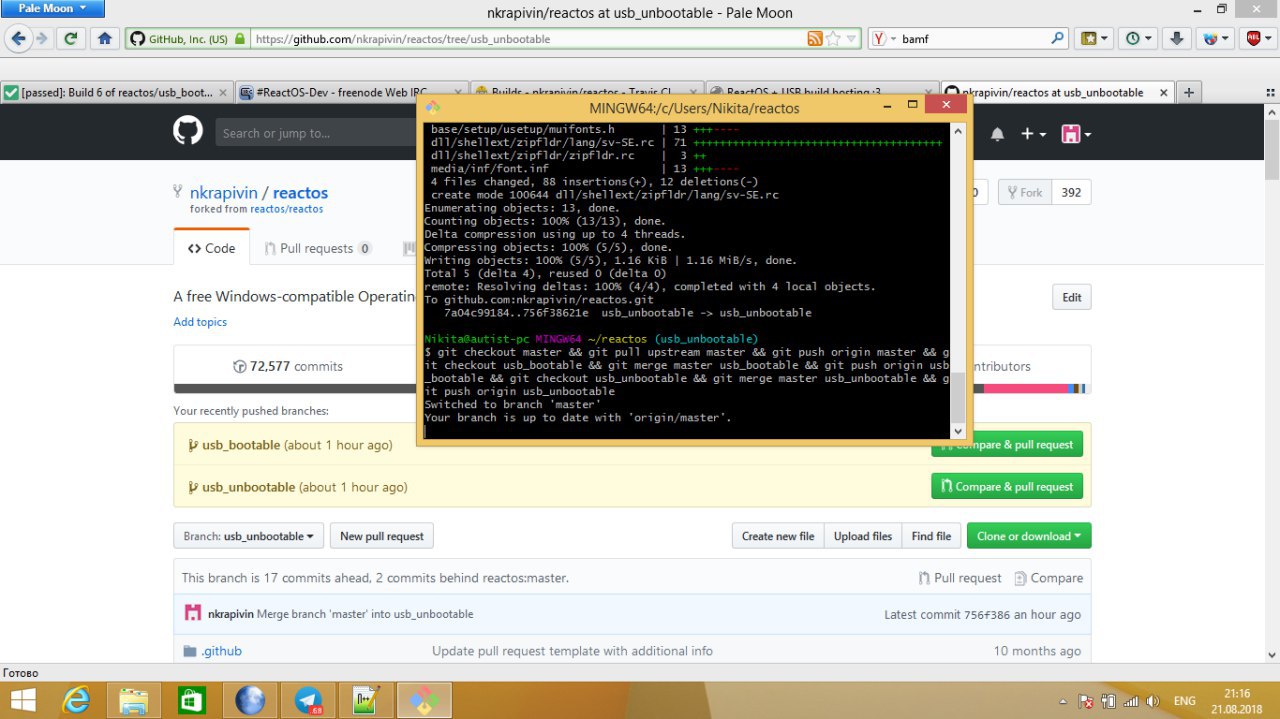Click the MINGW64 window title icon
Viewport: 1280px width, 719px height.
pyautogui.click(x=432, y=107)
